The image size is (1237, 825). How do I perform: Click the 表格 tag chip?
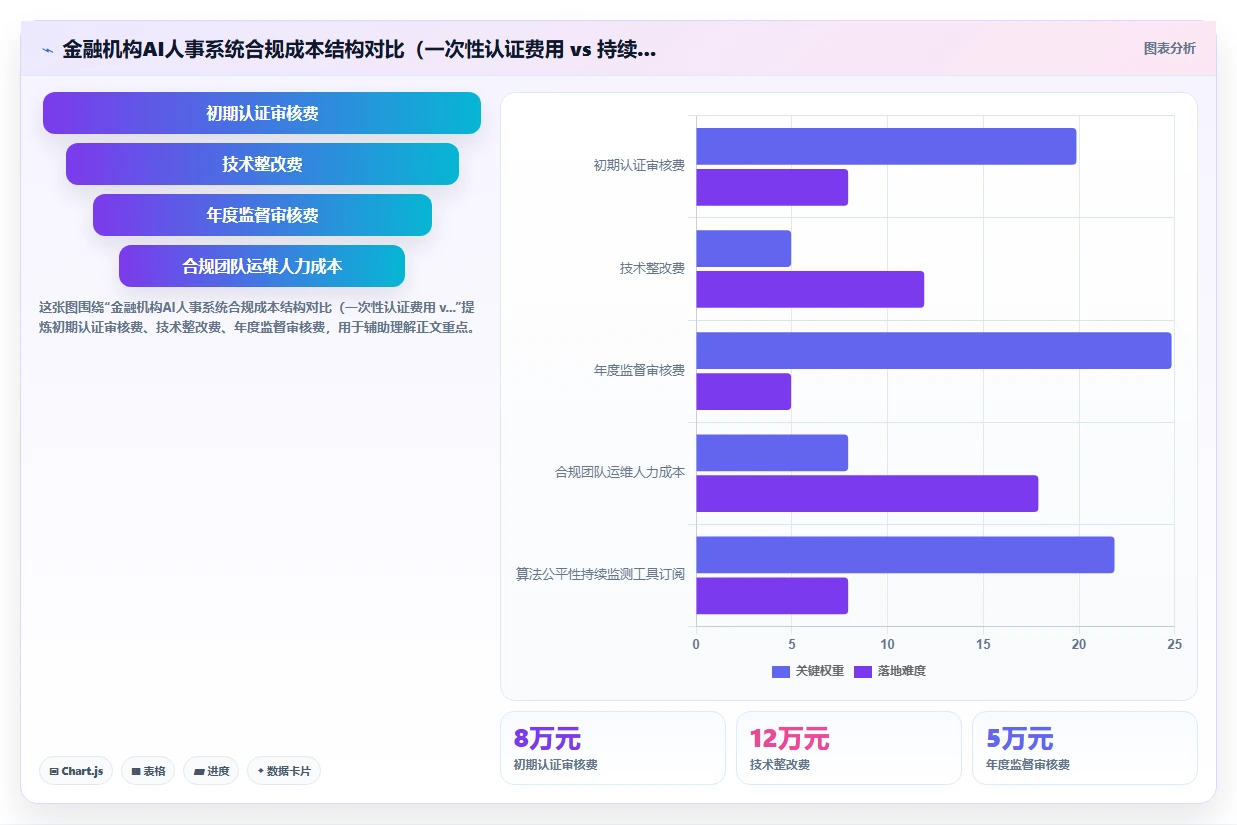[x=148, y=771]
